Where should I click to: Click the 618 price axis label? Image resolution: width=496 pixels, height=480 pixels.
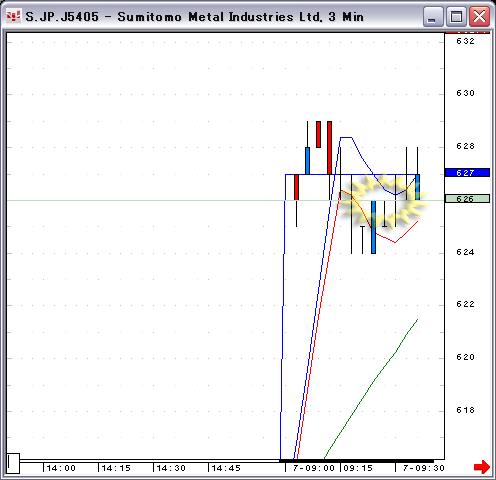tap(465, 410)
